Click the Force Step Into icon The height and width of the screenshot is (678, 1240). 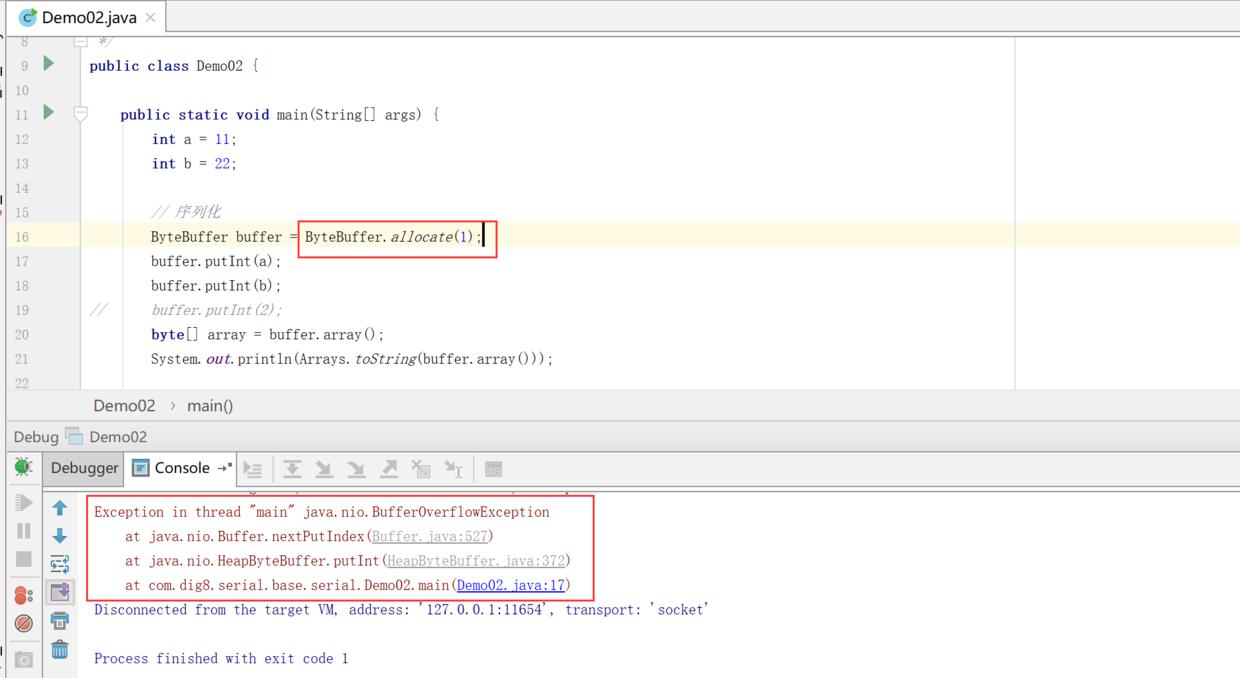(356, 468)
